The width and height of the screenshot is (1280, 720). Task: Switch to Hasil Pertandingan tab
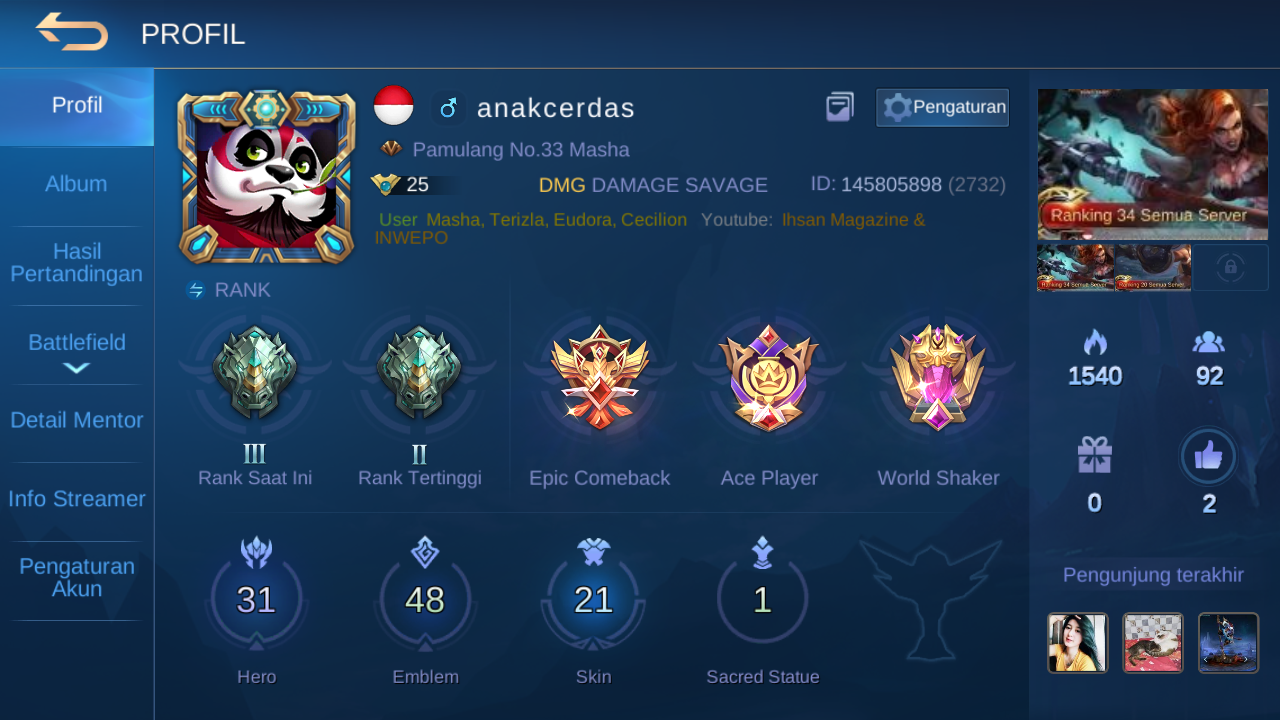click(76, 262)
